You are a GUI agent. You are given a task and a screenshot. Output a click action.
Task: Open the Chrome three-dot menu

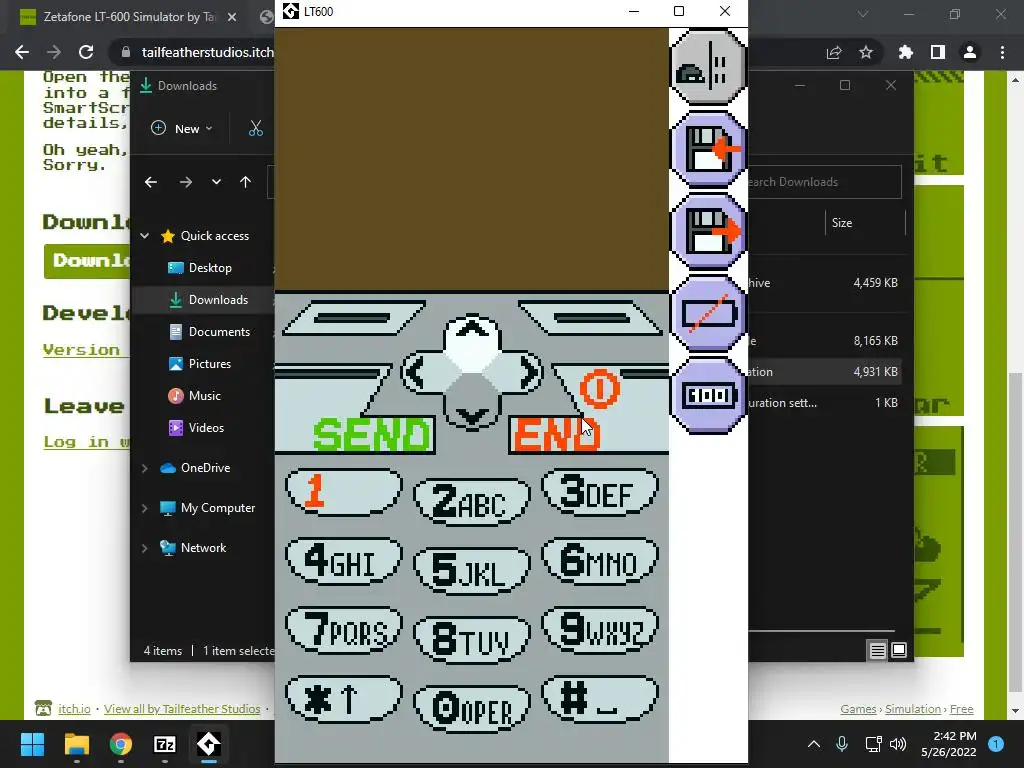point(1002,52)
